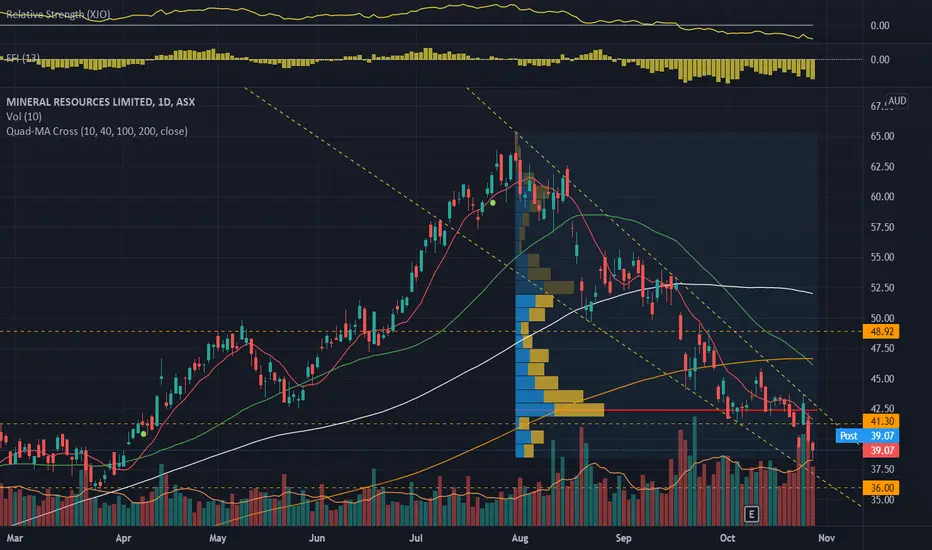This screenshot has width=932, height=550.
Task: Click the Aug label on time axis
Action: (x=519, y=538)
